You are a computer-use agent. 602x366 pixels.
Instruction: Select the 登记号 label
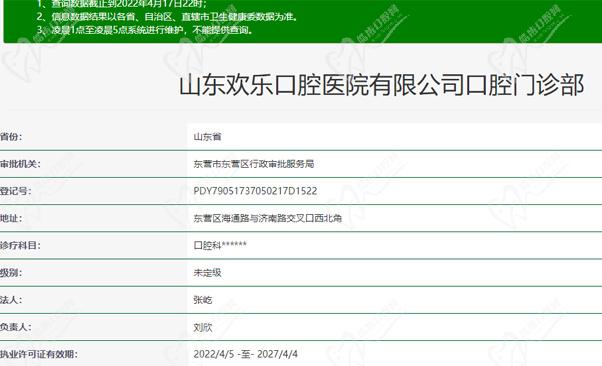pyautogui.click(x=15, y=191)
